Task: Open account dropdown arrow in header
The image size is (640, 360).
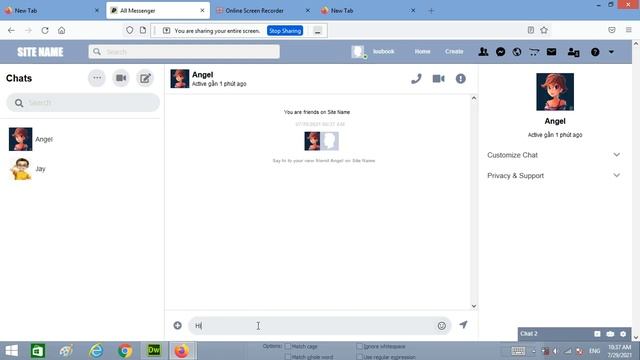Action: [x=611, y=52]
